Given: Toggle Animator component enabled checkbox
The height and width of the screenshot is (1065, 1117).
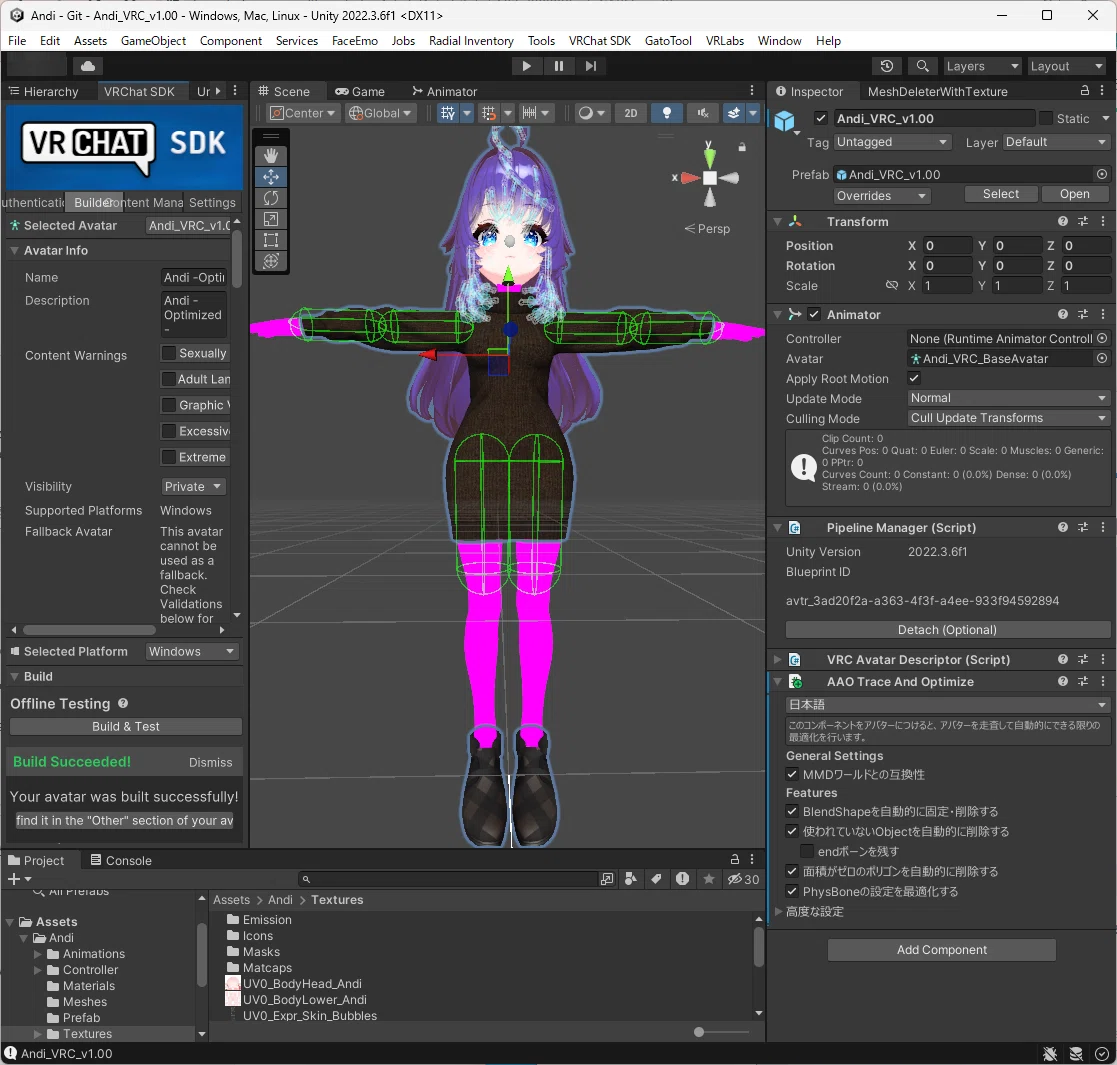Looking at the screenshot, I should (x=814, y=314).
